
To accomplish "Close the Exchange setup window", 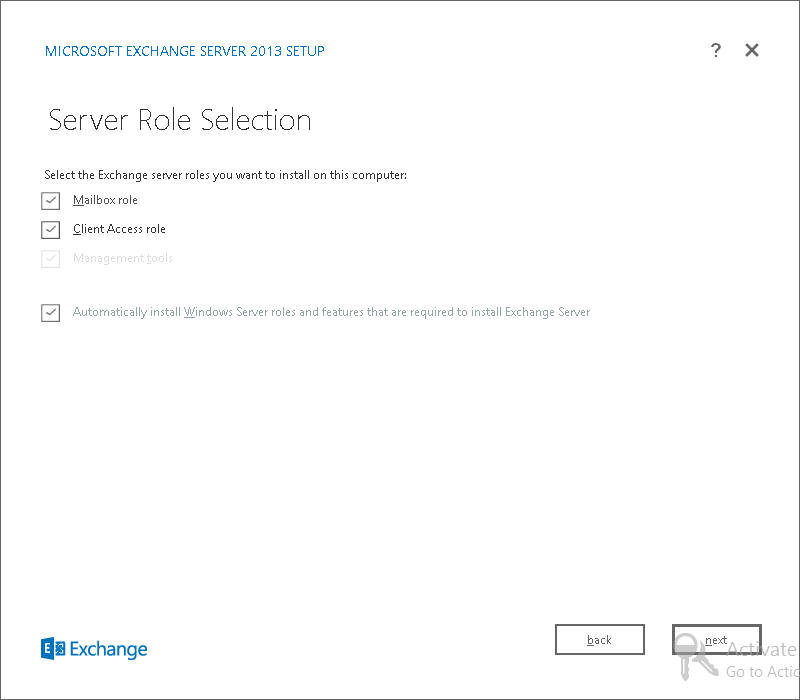I will [752, 50].
